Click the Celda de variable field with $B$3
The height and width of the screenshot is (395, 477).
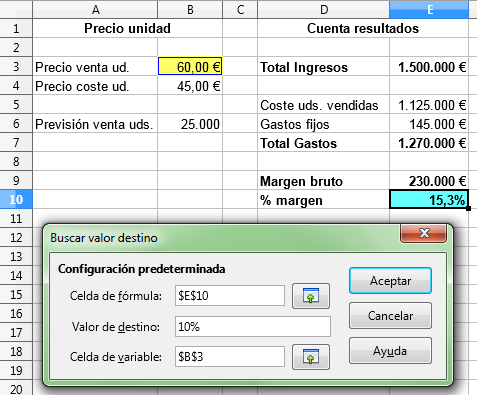[x=230, y=357]
